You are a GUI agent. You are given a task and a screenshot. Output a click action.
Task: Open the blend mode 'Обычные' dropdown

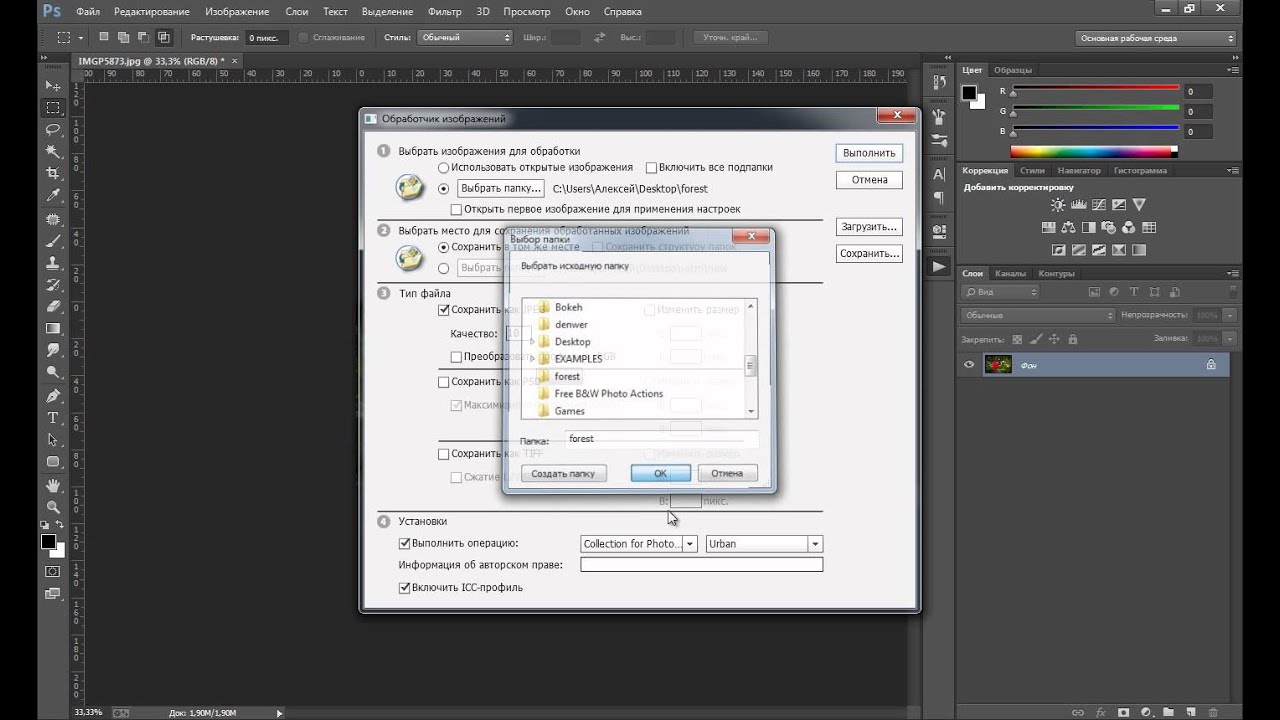pos(1038,315)
